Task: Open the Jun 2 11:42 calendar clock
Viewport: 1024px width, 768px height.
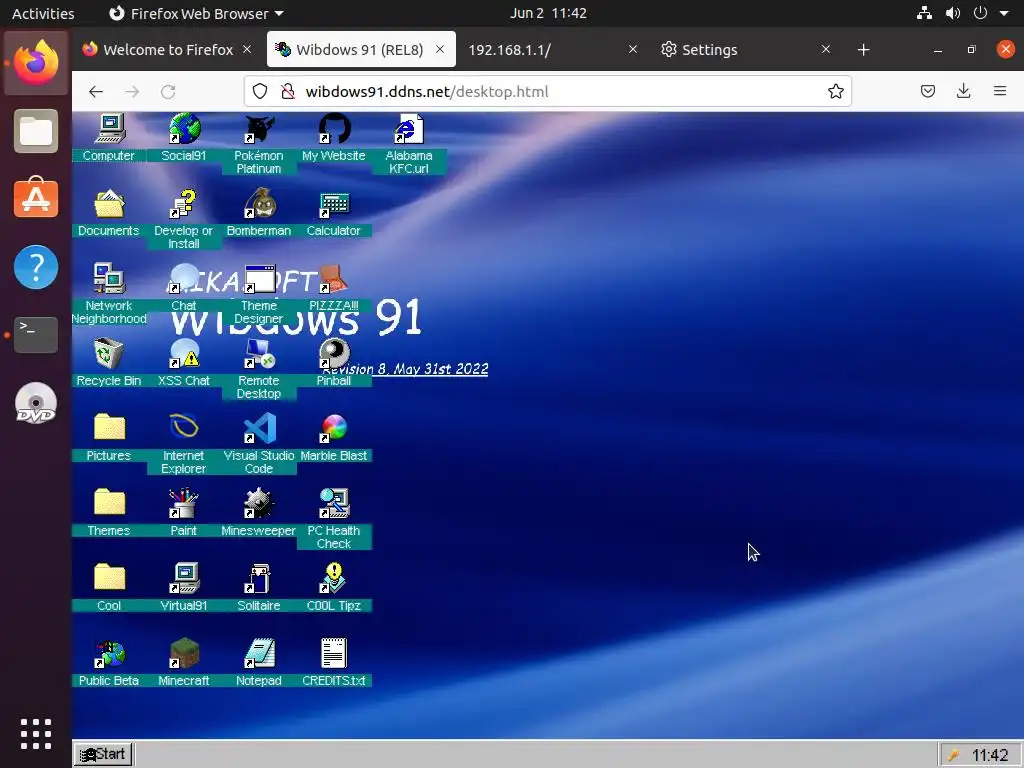Action: click(x=548, y=13)
